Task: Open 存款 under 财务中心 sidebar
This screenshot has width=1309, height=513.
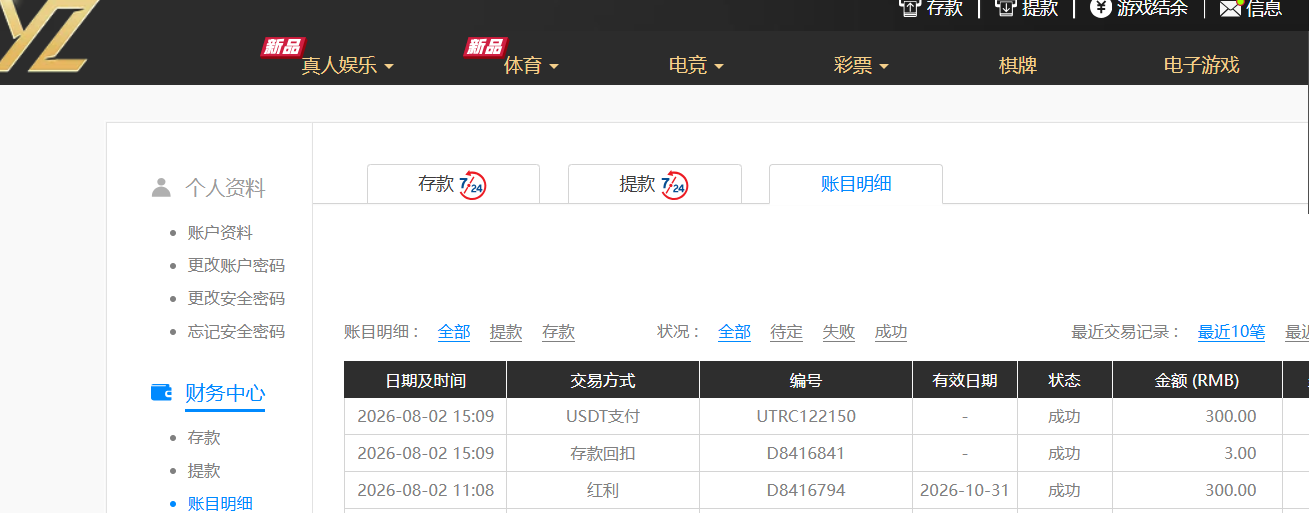Action: coord(204,438)
